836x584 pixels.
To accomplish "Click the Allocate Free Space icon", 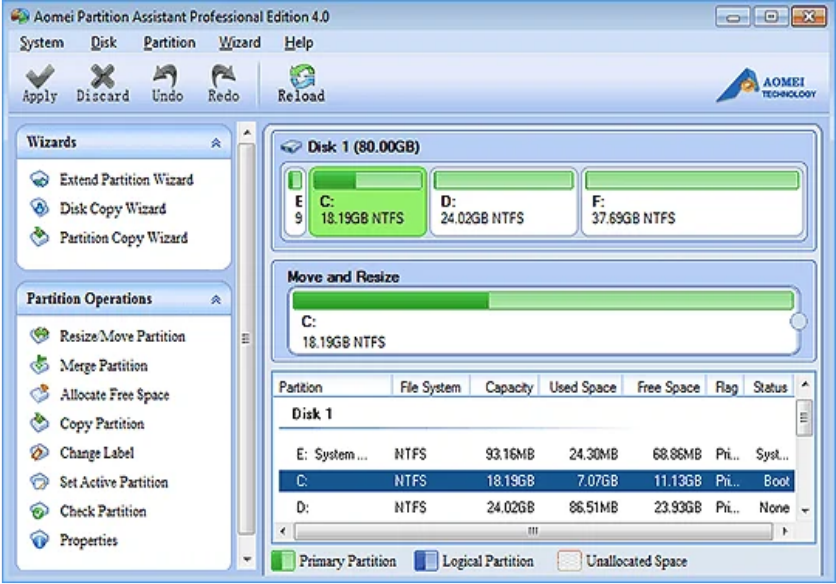I will (39, 394).
